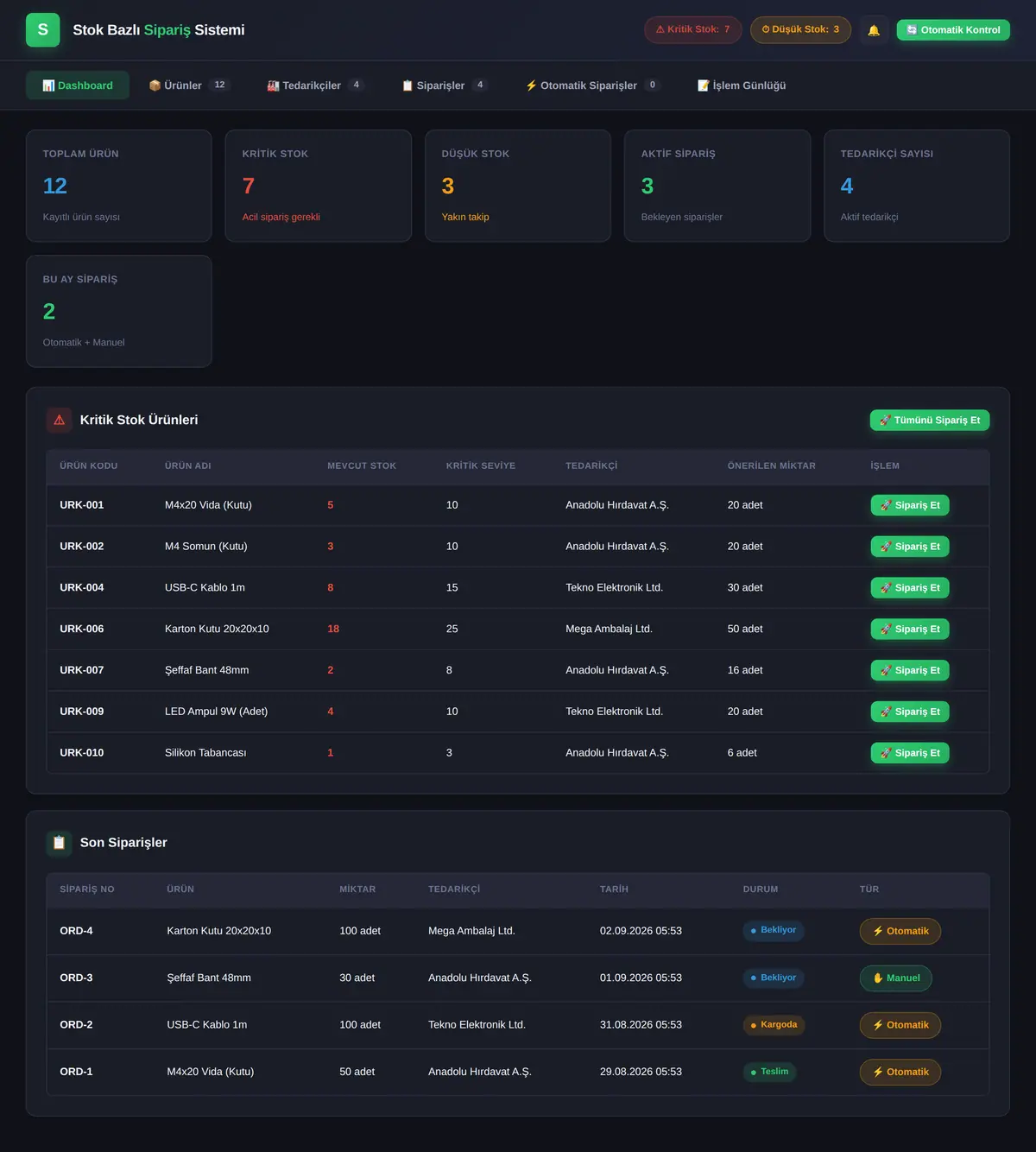Click Sipariş Et for URK-002

[x=910, y=547]
